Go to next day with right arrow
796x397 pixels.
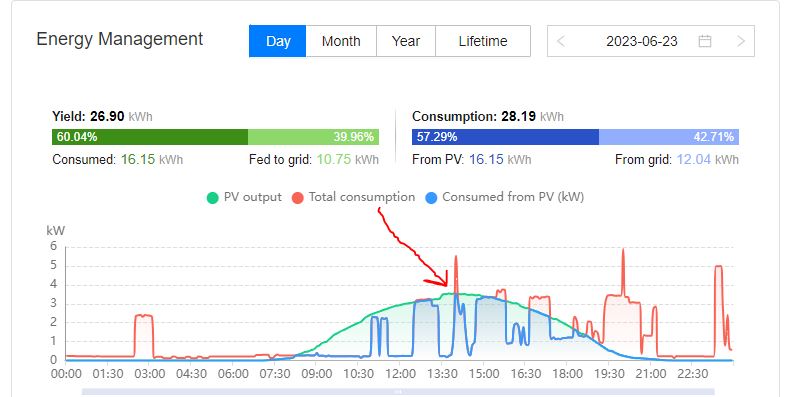741,41
